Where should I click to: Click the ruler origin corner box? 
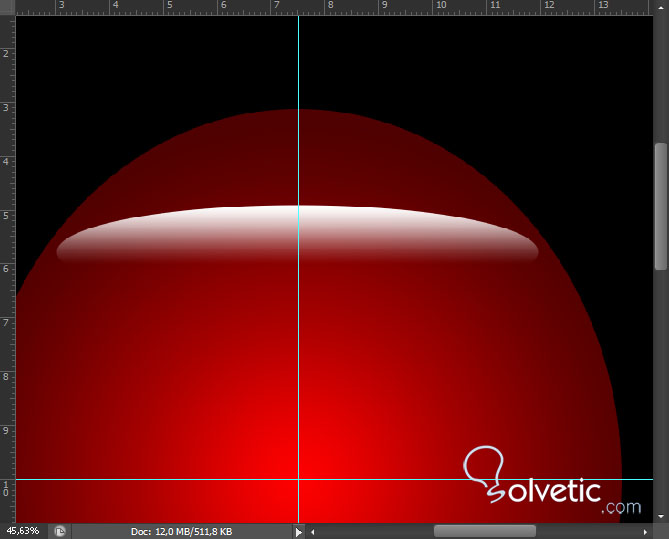point(7,8)
